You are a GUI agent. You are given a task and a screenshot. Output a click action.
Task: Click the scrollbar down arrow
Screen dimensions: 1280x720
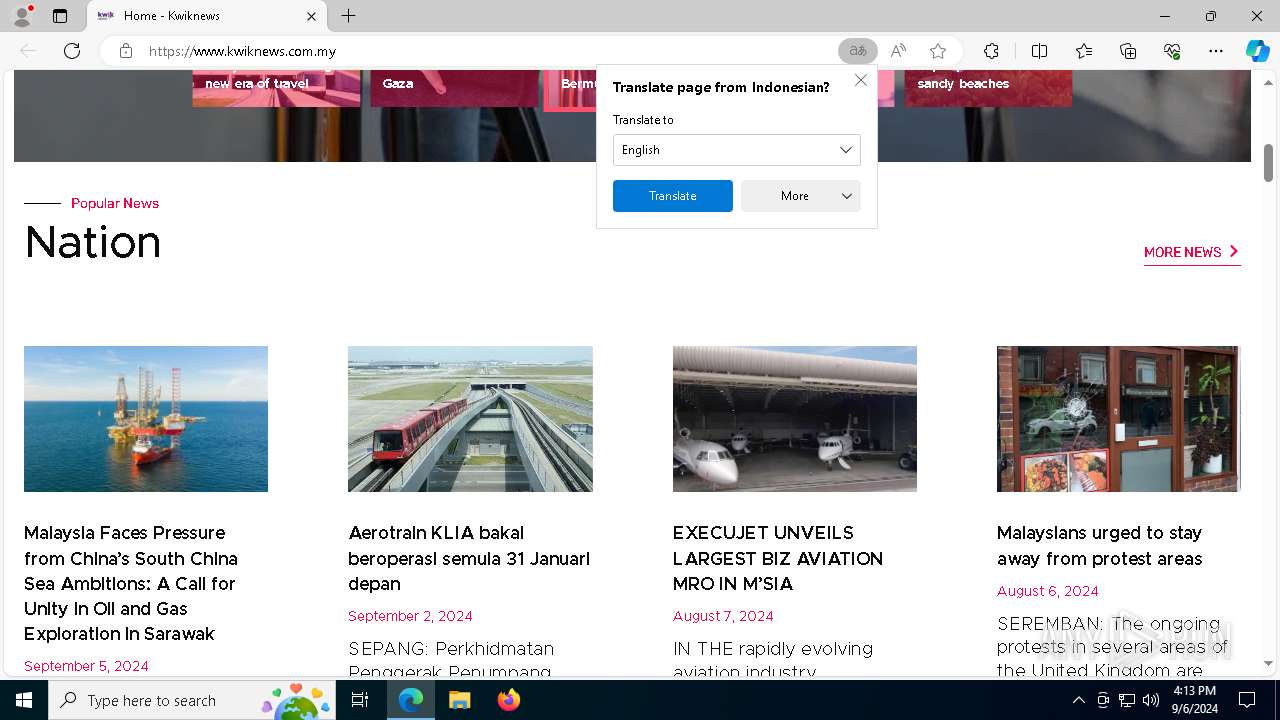1268,663
